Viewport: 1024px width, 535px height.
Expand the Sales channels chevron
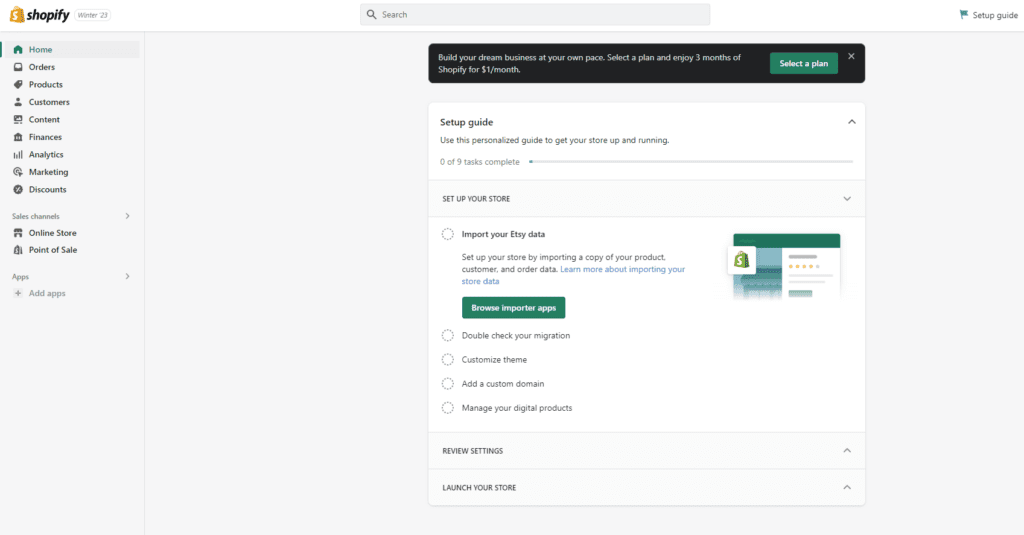[x=127, y=216]
